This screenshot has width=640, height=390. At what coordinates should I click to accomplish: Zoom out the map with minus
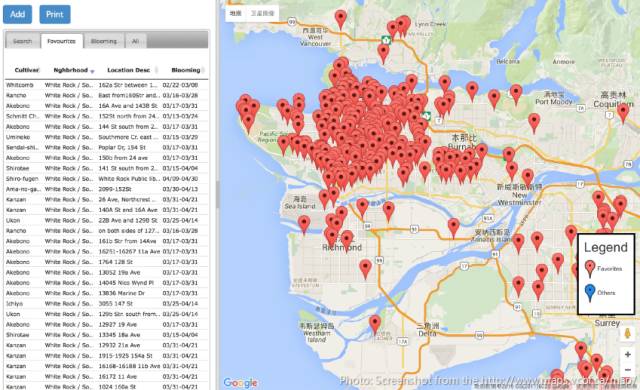[628, 370]
